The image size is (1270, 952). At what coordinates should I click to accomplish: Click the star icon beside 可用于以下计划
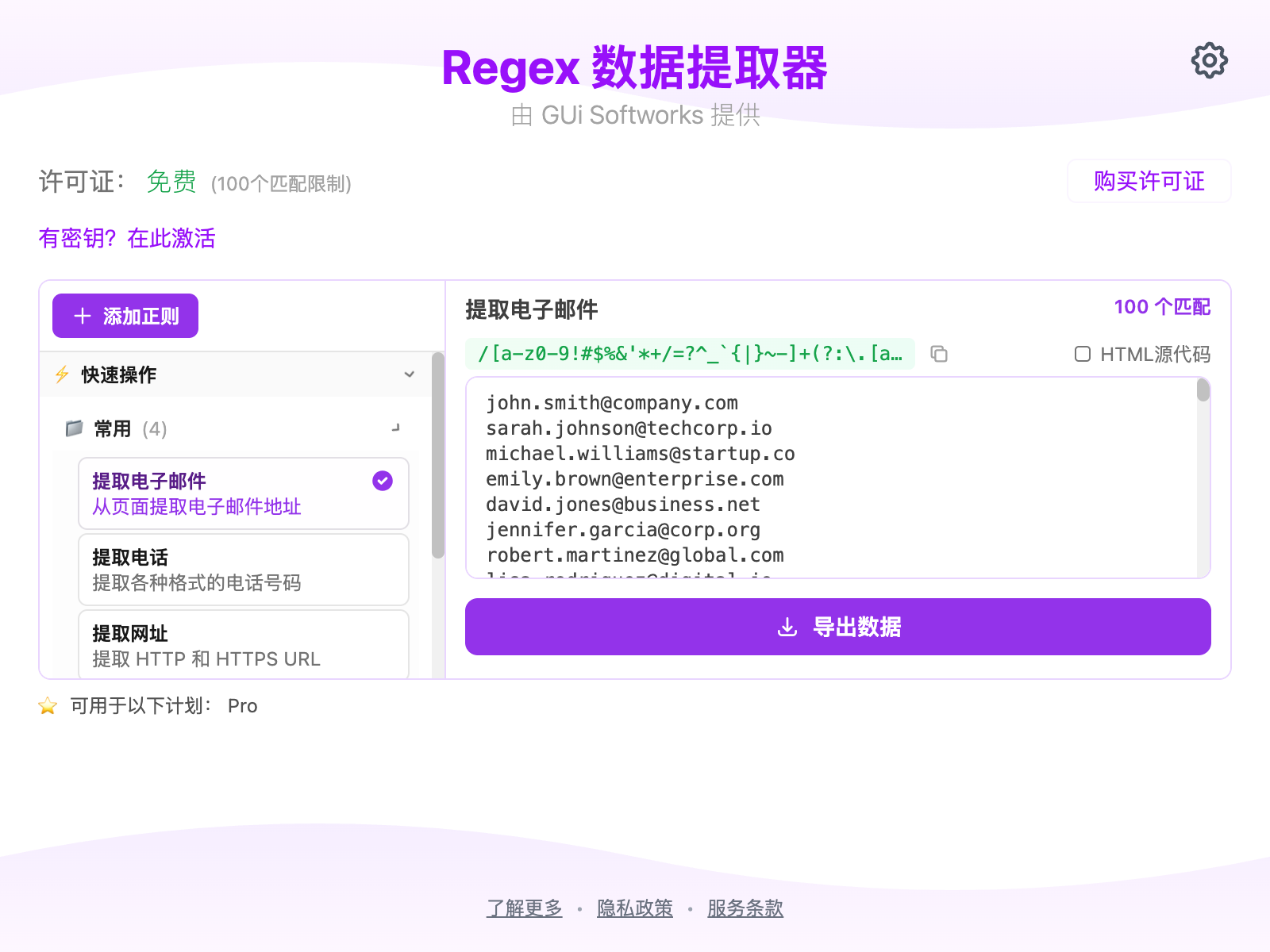click(x=48, y=706)
